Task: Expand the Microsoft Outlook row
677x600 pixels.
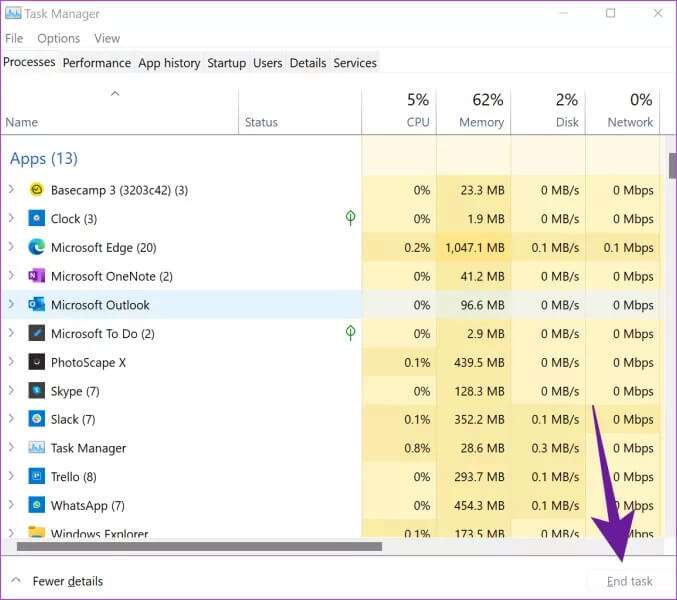Action: [x=12, y=304]
